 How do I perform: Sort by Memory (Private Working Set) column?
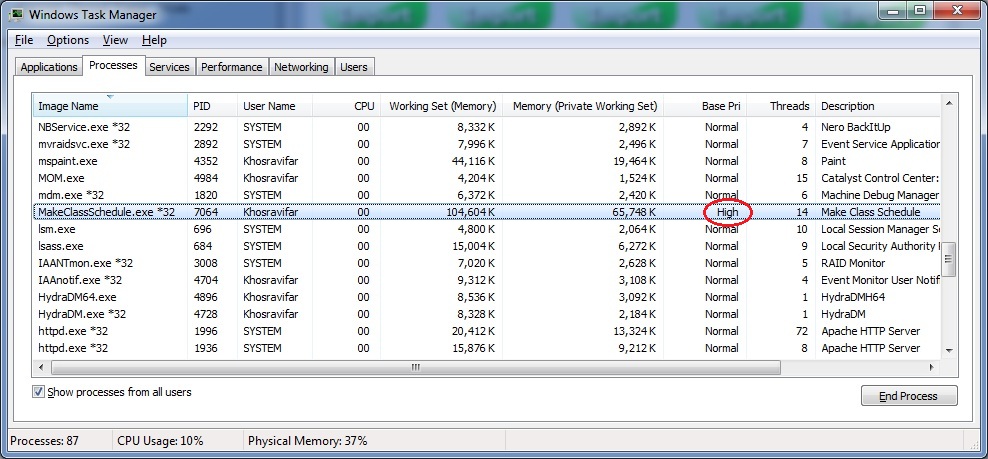(583, 106)
